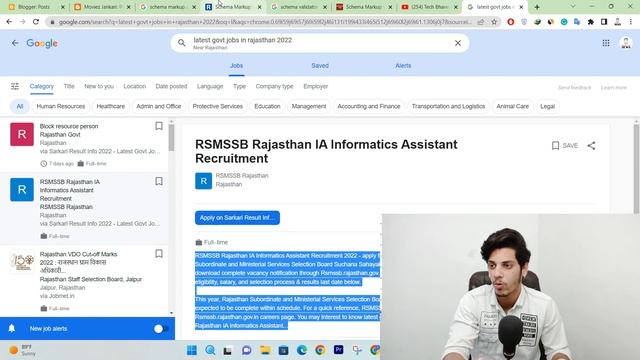
Task: Open the Date posted filter
Action: coord(171,86)
